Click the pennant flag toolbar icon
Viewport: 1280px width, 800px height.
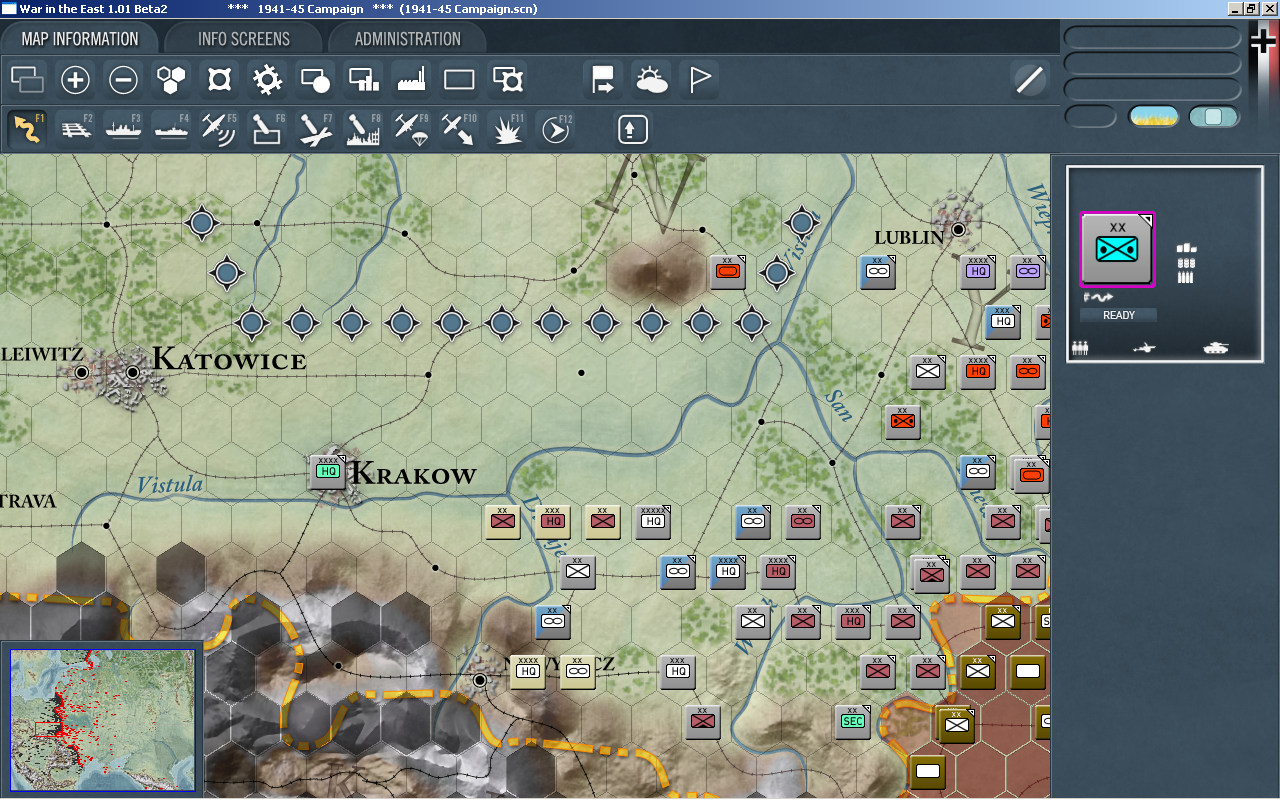pos(700,79)
